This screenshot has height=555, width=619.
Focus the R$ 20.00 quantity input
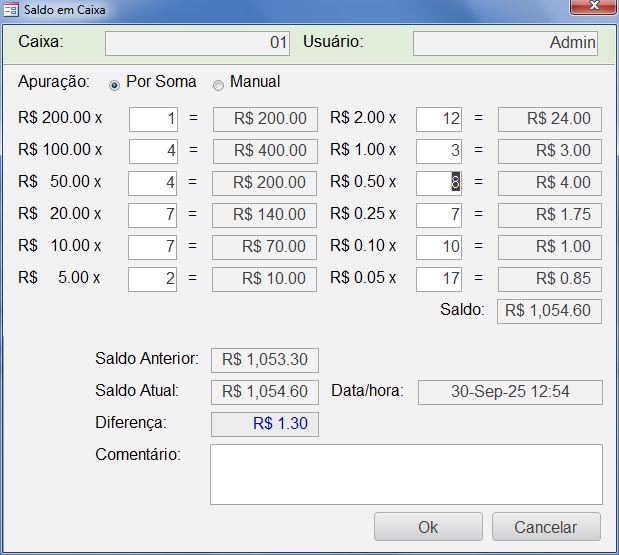[x=153, y=215]
